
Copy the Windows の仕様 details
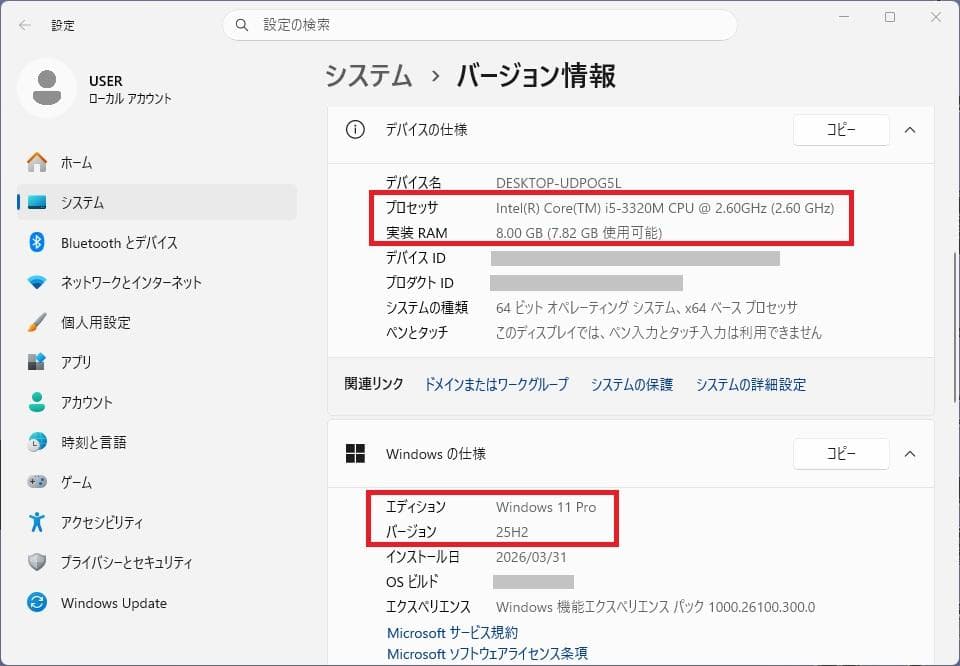click(x=840, y=454)
